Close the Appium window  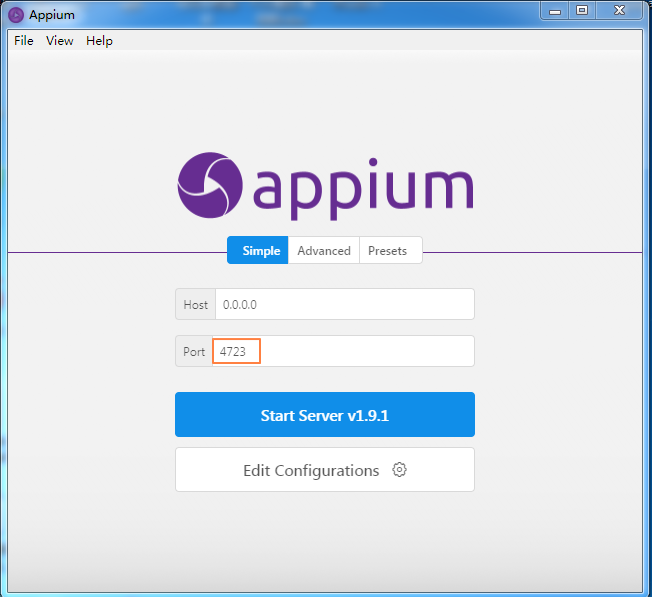[x=620, y=10]
